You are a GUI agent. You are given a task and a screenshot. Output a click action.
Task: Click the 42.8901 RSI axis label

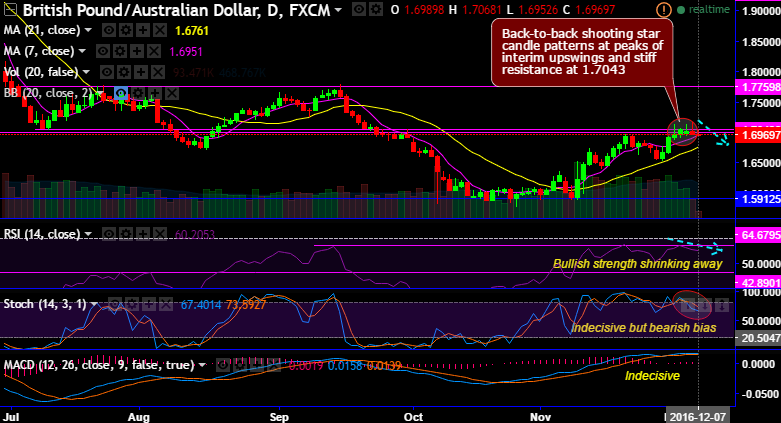(758, 283)
